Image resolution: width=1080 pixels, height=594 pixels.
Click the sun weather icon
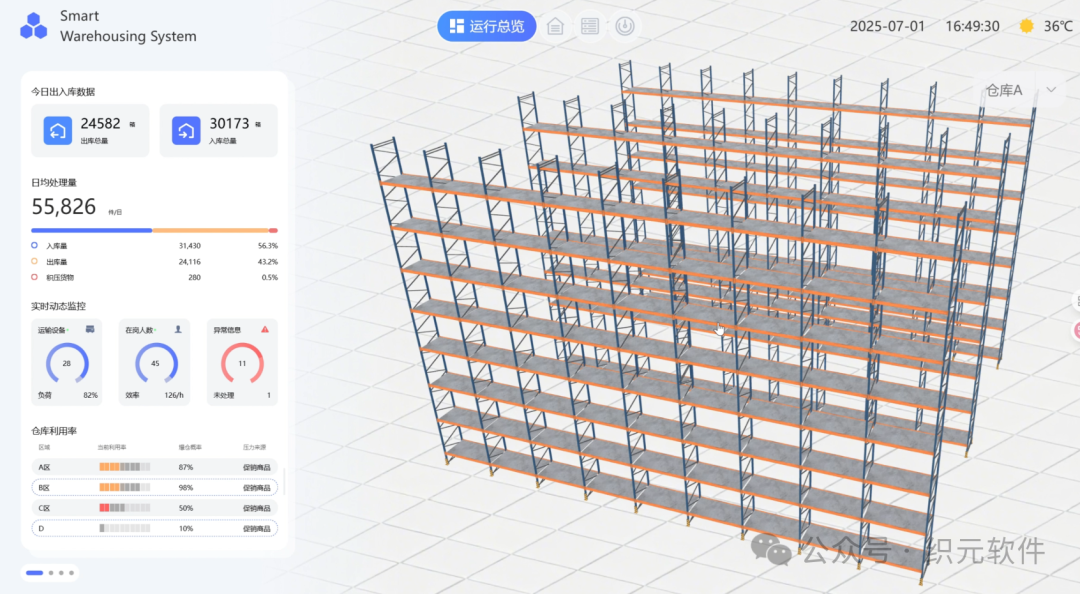[x=1026, y=26]
